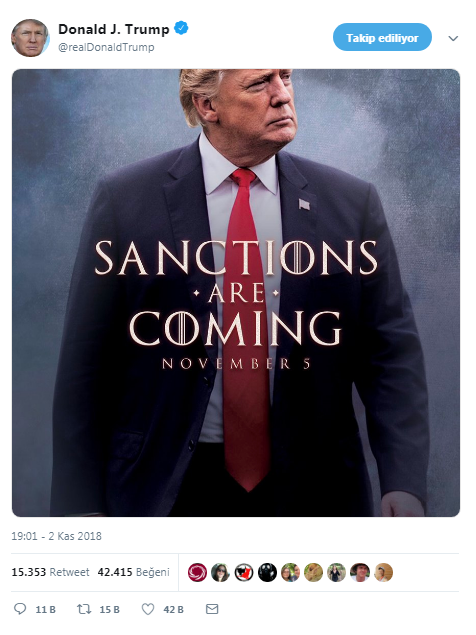Click the 15 B retweet count
476x635 pixels.
[x=109, y=609]
